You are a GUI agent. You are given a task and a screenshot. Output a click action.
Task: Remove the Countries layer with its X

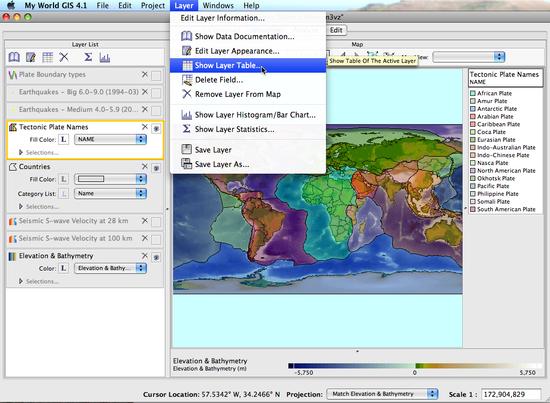coord(145,166)
